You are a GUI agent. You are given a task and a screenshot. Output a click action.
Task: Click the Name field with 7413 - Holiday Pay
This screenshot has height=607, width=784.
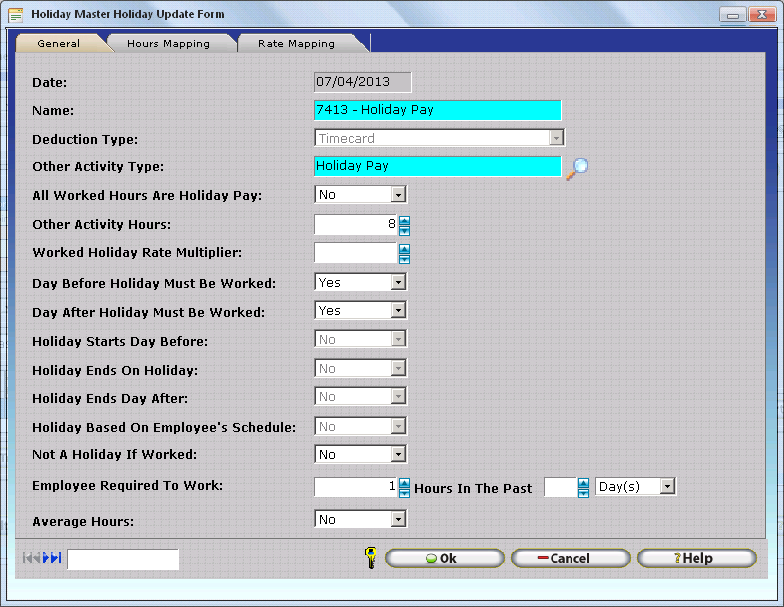click(437, 110)
